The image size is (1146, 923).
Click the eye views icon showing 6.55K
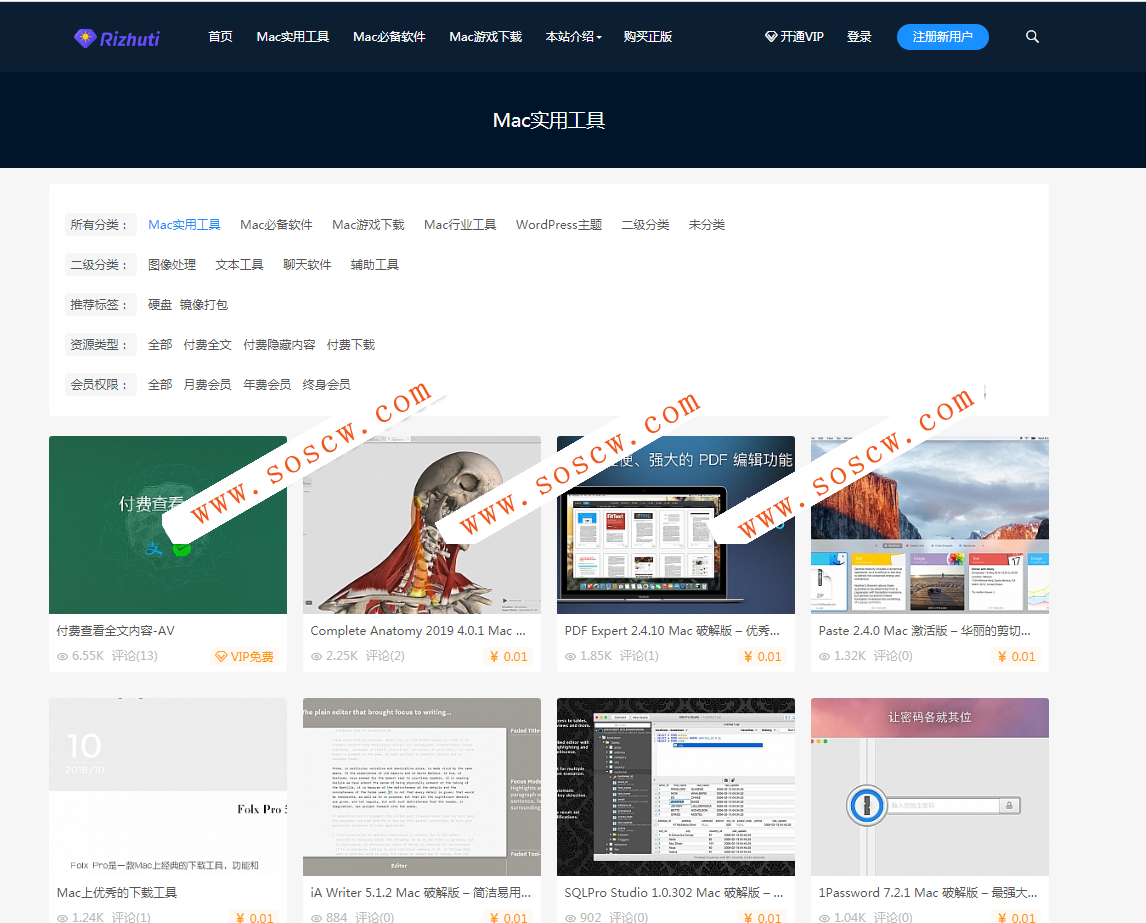click(63, 656)
